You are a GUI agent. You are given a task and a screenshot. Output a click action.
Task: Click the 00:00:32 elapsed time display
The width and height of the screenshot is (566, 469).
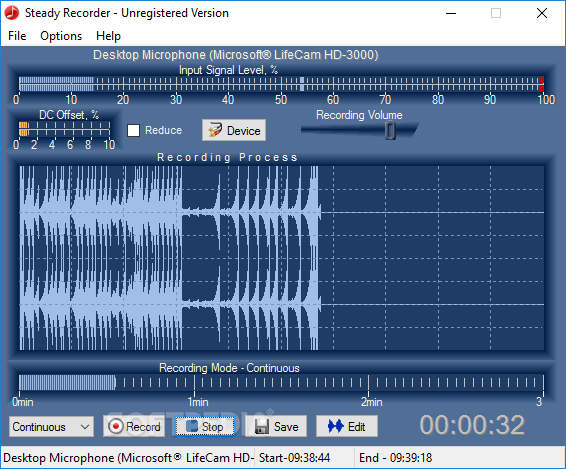[x=472, y=425]
